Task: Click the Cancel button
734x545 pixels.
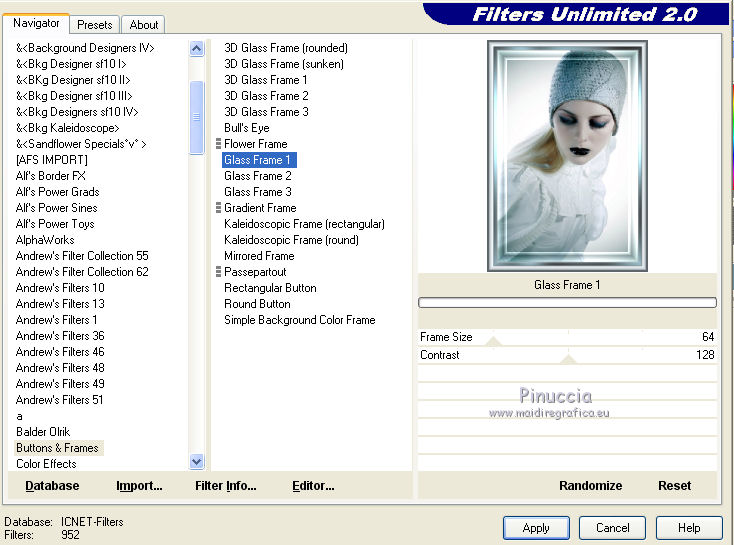Action: (612, 528)
